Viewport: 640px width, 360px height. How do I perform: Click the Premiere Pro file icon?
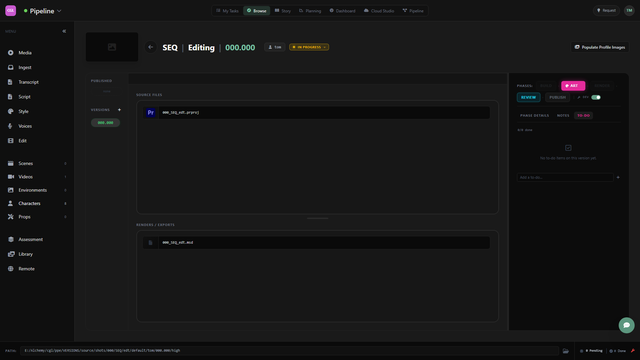(x=151, y=113)
